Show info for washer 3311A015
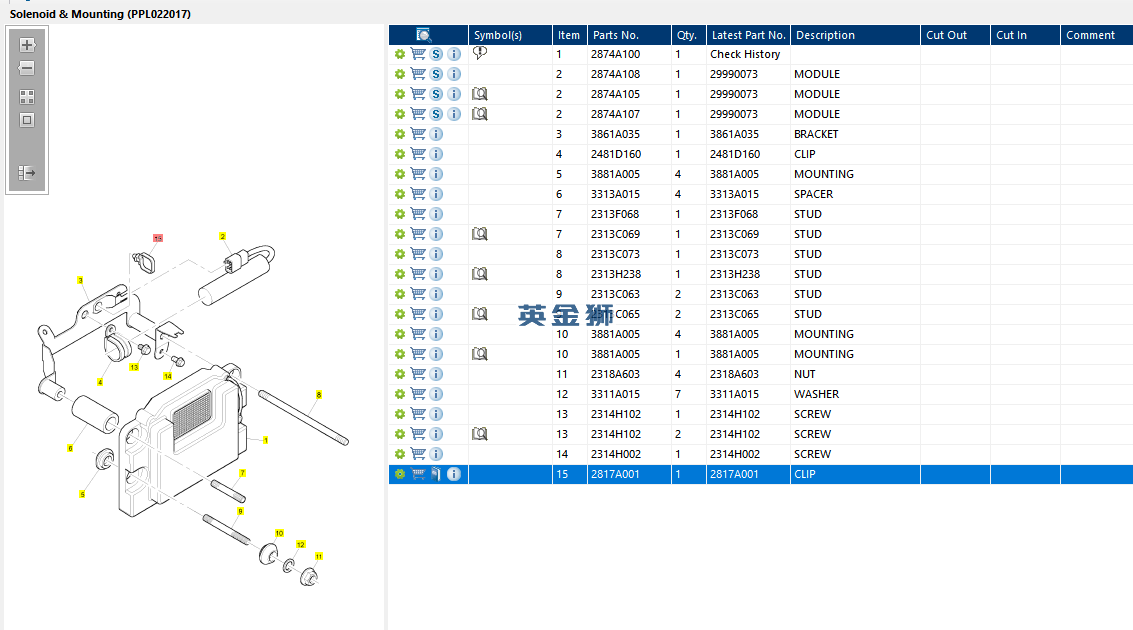The width and height of the screenshot is (1133, 630). (436, 394)
